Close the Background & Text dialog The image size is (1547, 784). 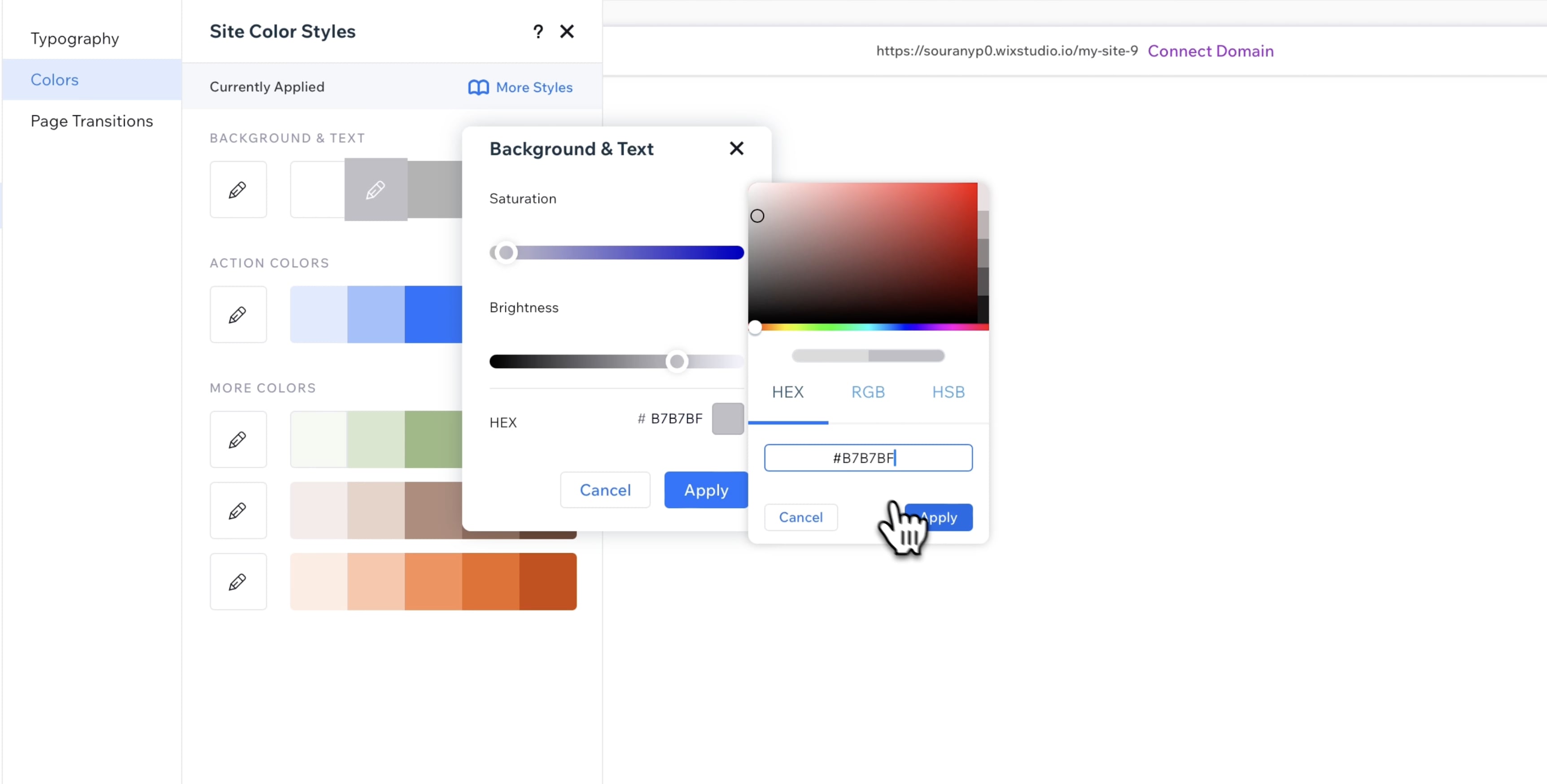(x=737, y=148)
